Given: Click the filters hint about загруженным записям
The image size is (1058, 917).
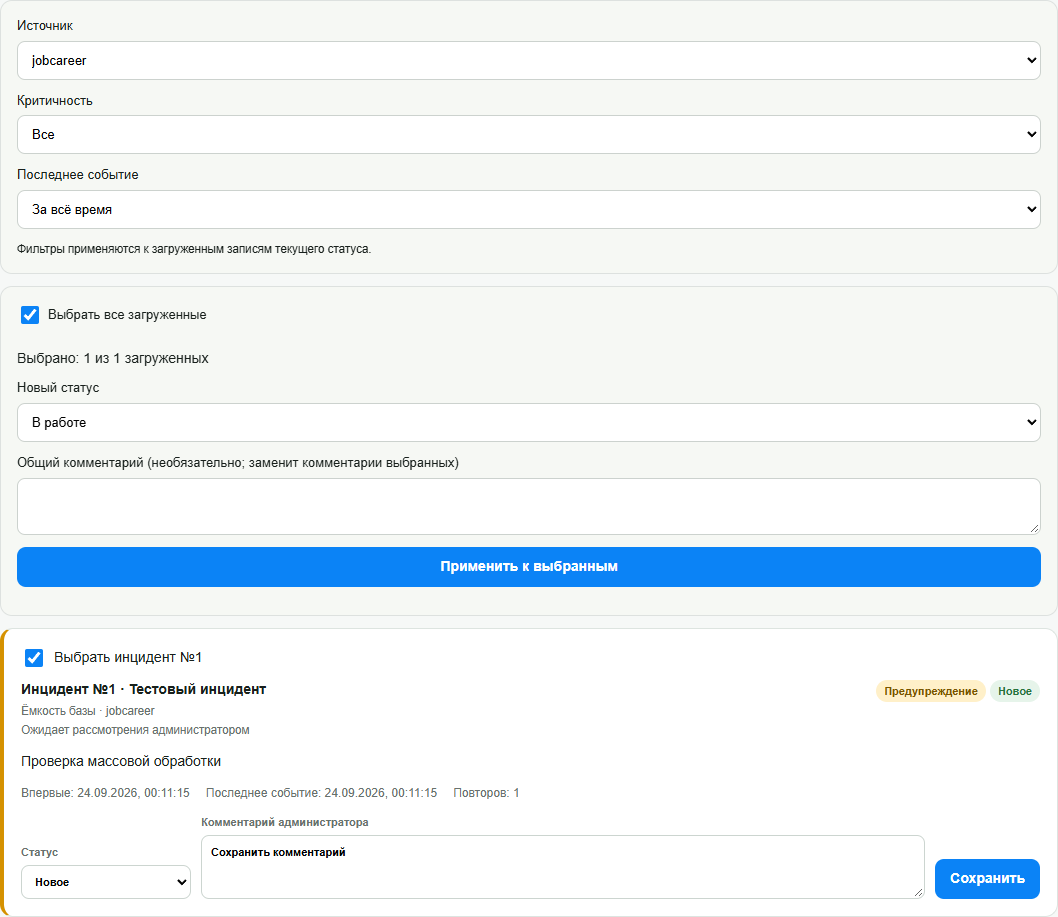Looking at the screenshot, I should tap(194, 249).
